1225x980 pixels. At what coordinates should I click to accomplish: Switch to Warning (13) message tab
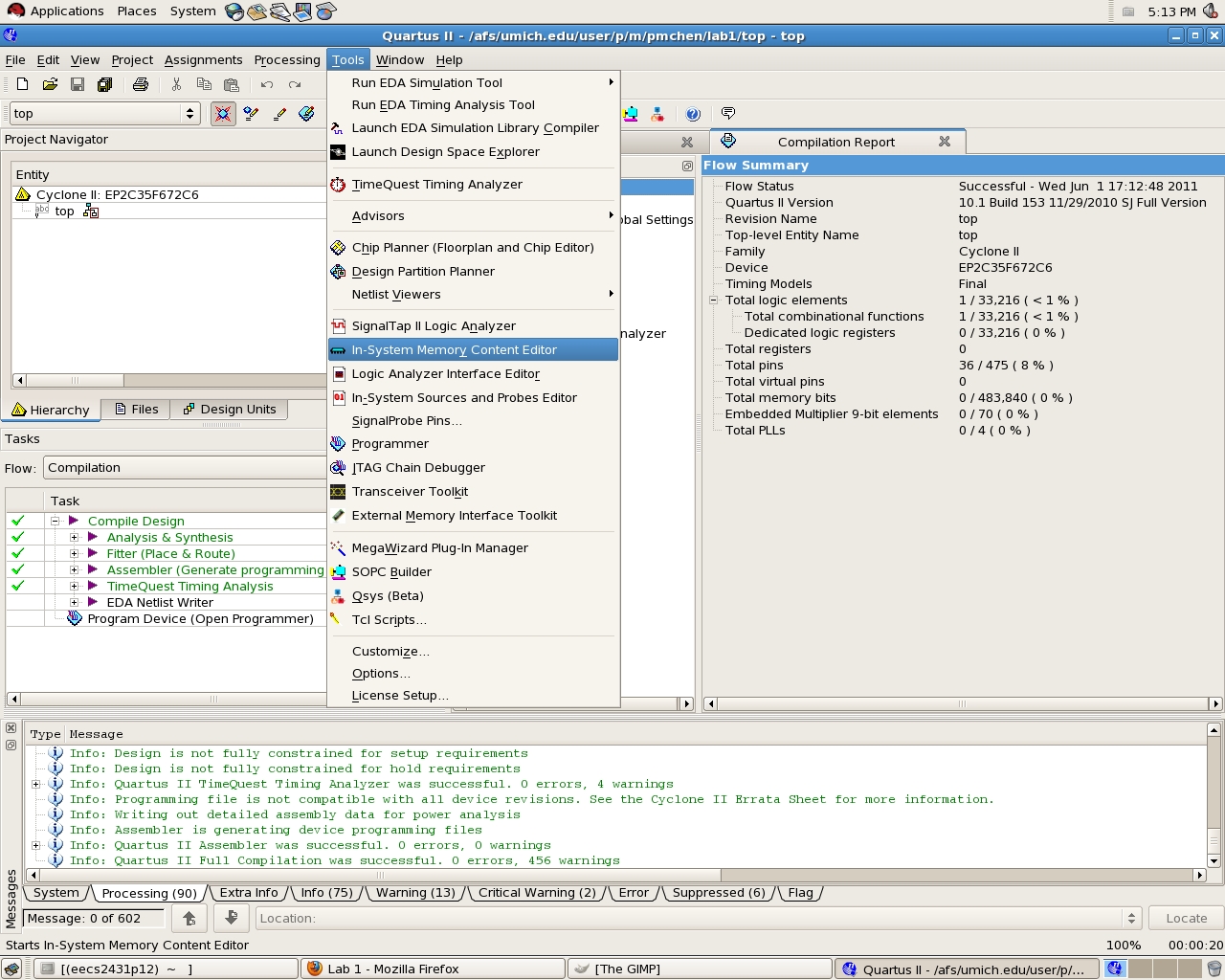[415, 893]
